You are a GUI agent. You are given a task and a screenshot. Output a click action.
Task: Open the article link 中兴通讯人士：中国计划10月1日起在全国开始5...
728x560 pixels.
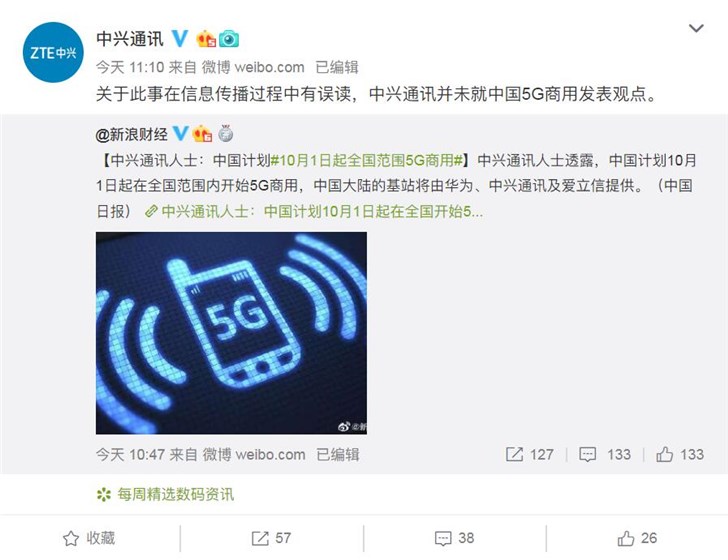[x=314, y=212]
